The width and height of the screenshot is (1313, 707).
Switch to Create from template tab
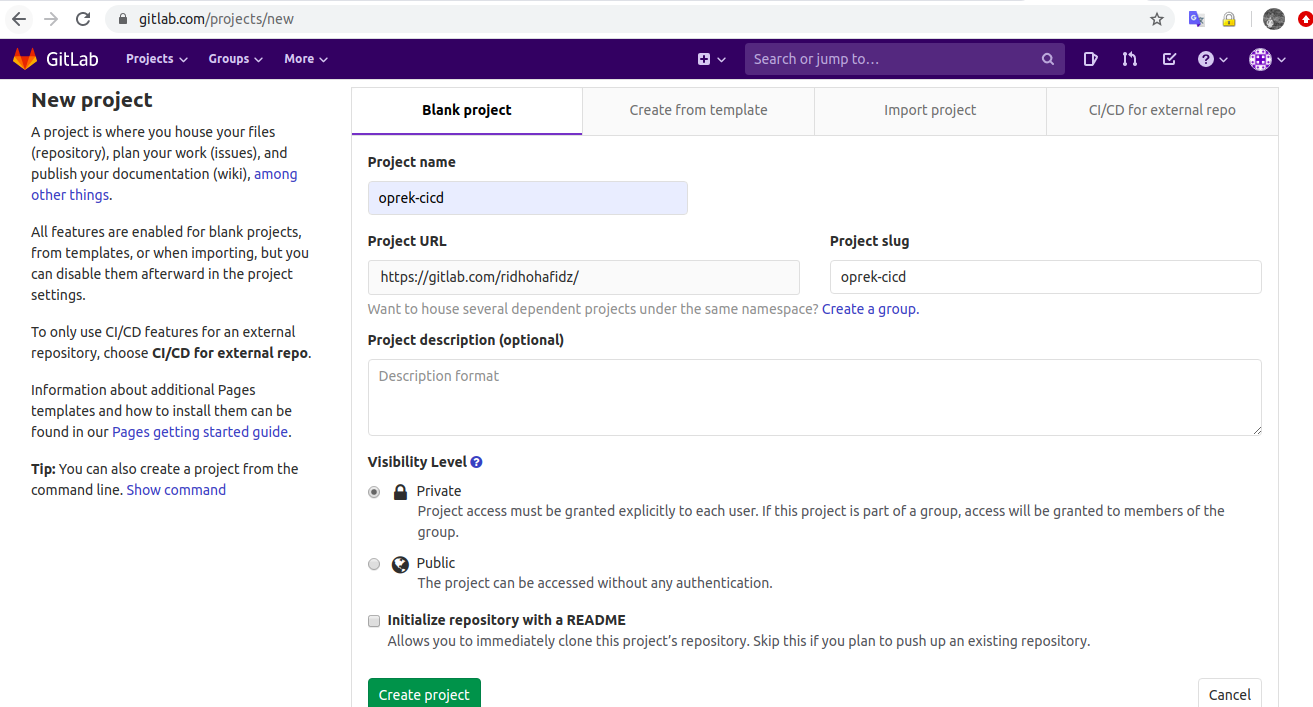pos(698,111)
